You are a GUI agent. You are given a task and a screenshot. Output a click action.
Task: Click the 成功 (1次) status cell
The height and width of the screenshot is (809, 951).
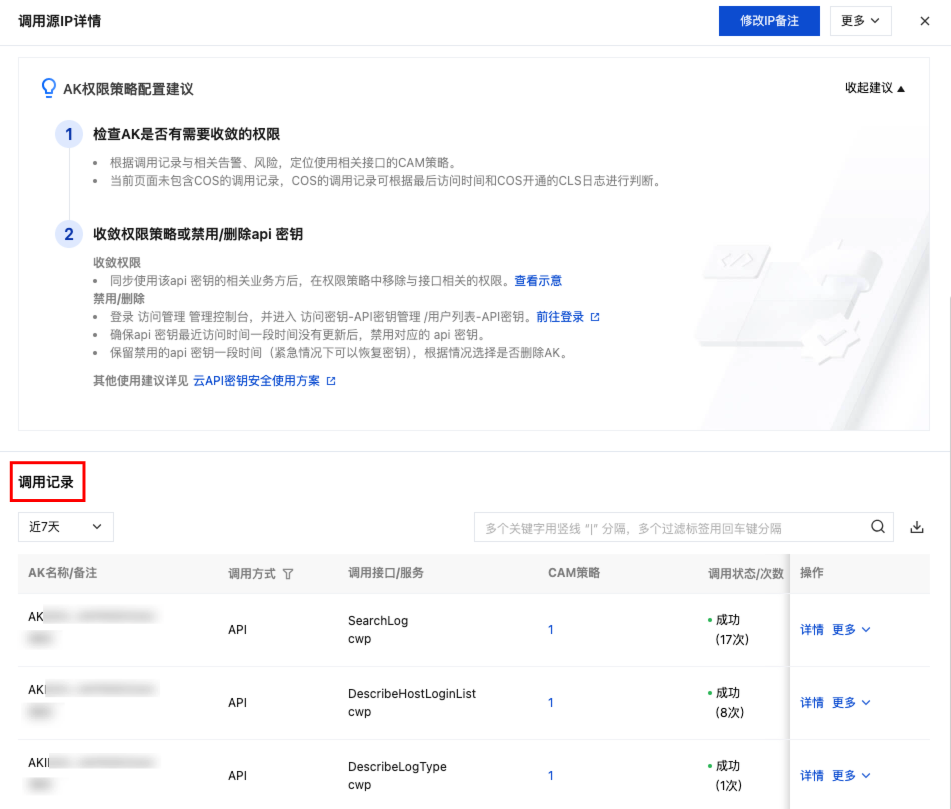[726, 775]
